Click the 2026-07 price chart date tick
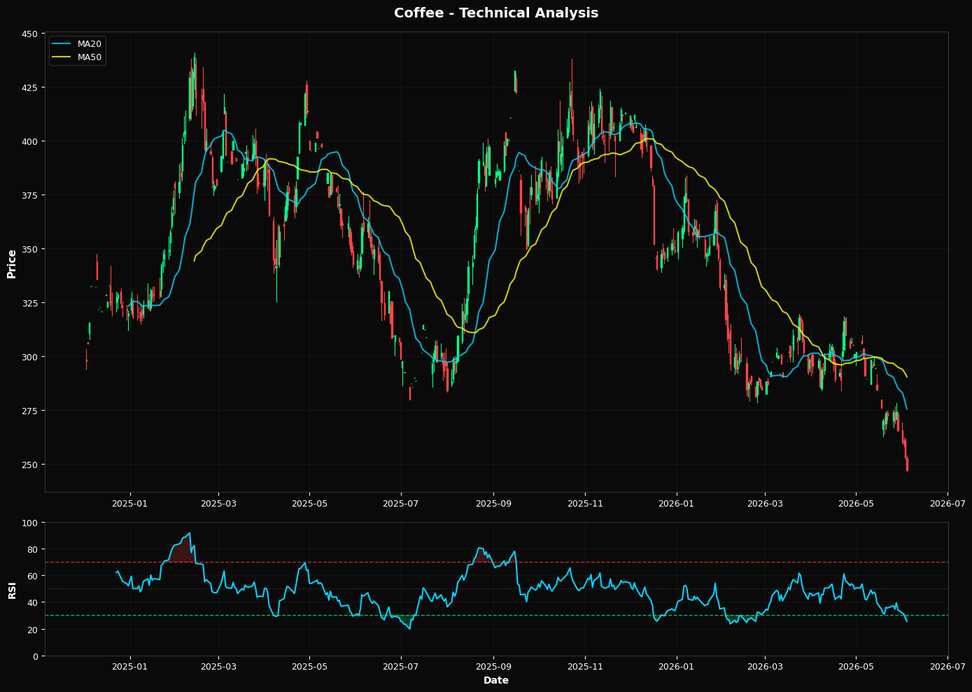The image size is (972, 692). point(947,503)
